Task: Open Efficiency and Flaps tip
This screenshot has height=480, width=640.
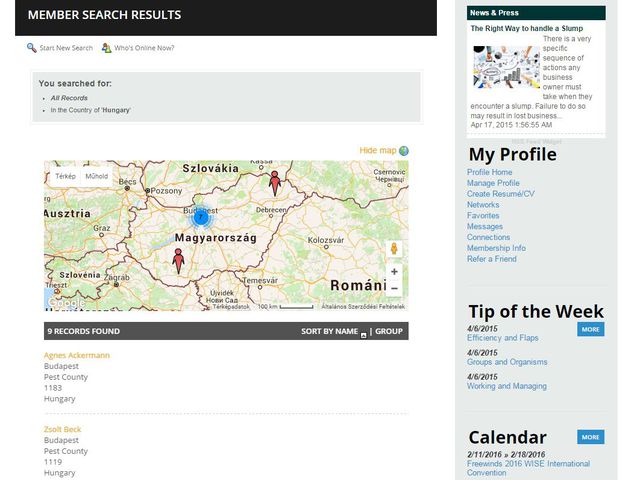Action: coord(502,338)
